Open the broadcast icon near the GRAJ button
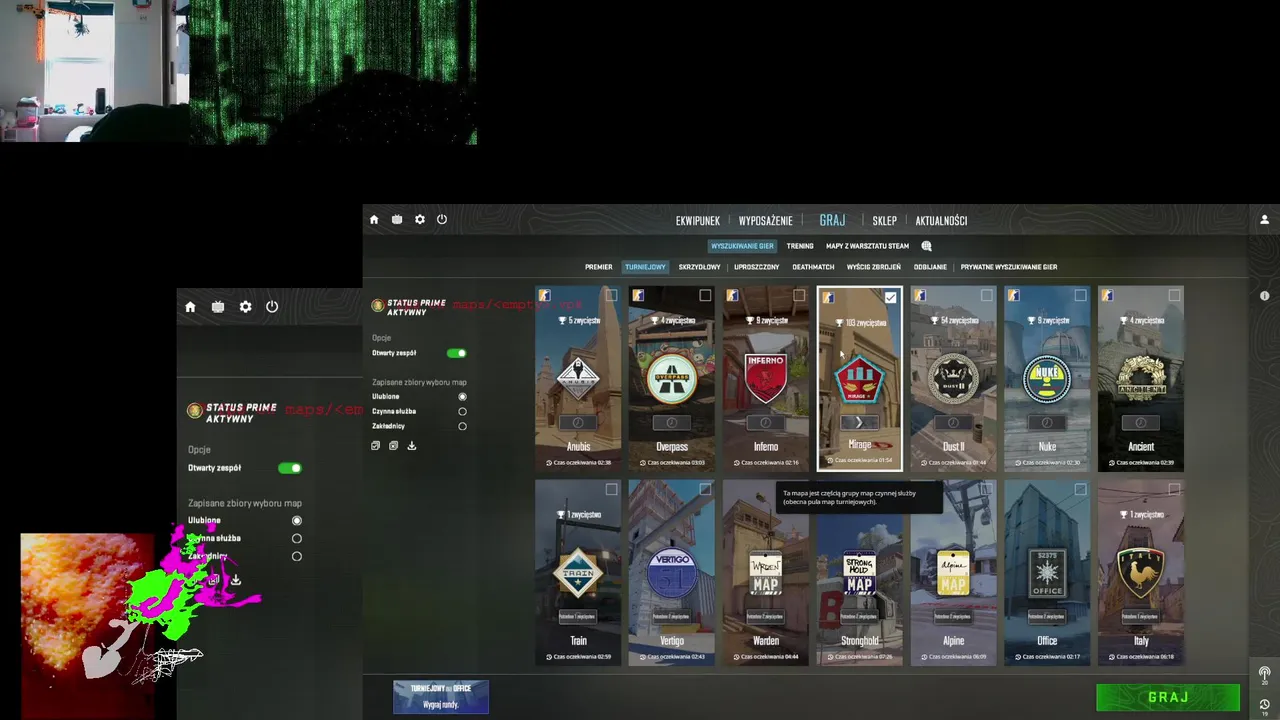Viewport: 1280px width, 720px height. [1264, 675]
